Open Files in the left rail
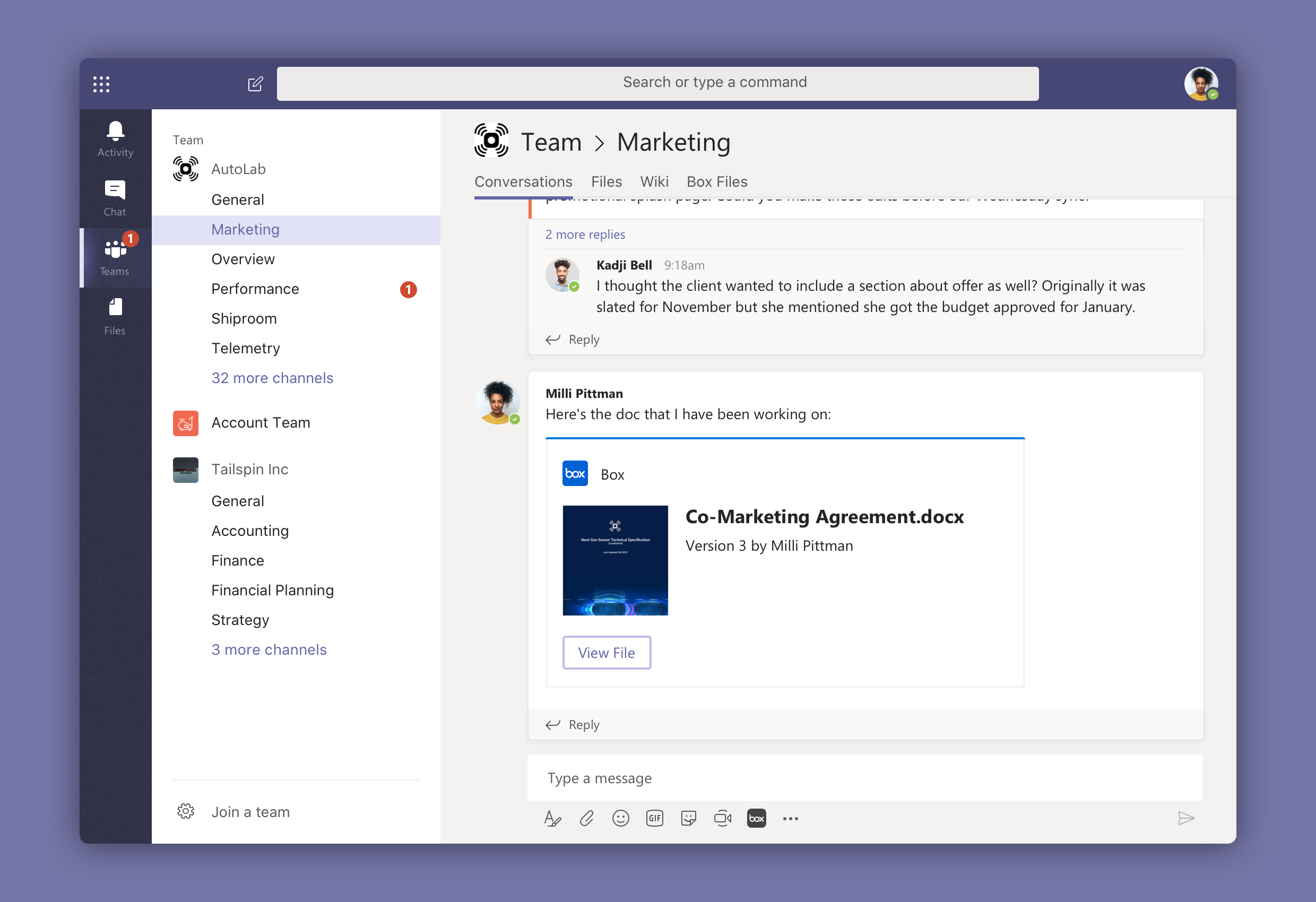 click(x=115, y=317)
